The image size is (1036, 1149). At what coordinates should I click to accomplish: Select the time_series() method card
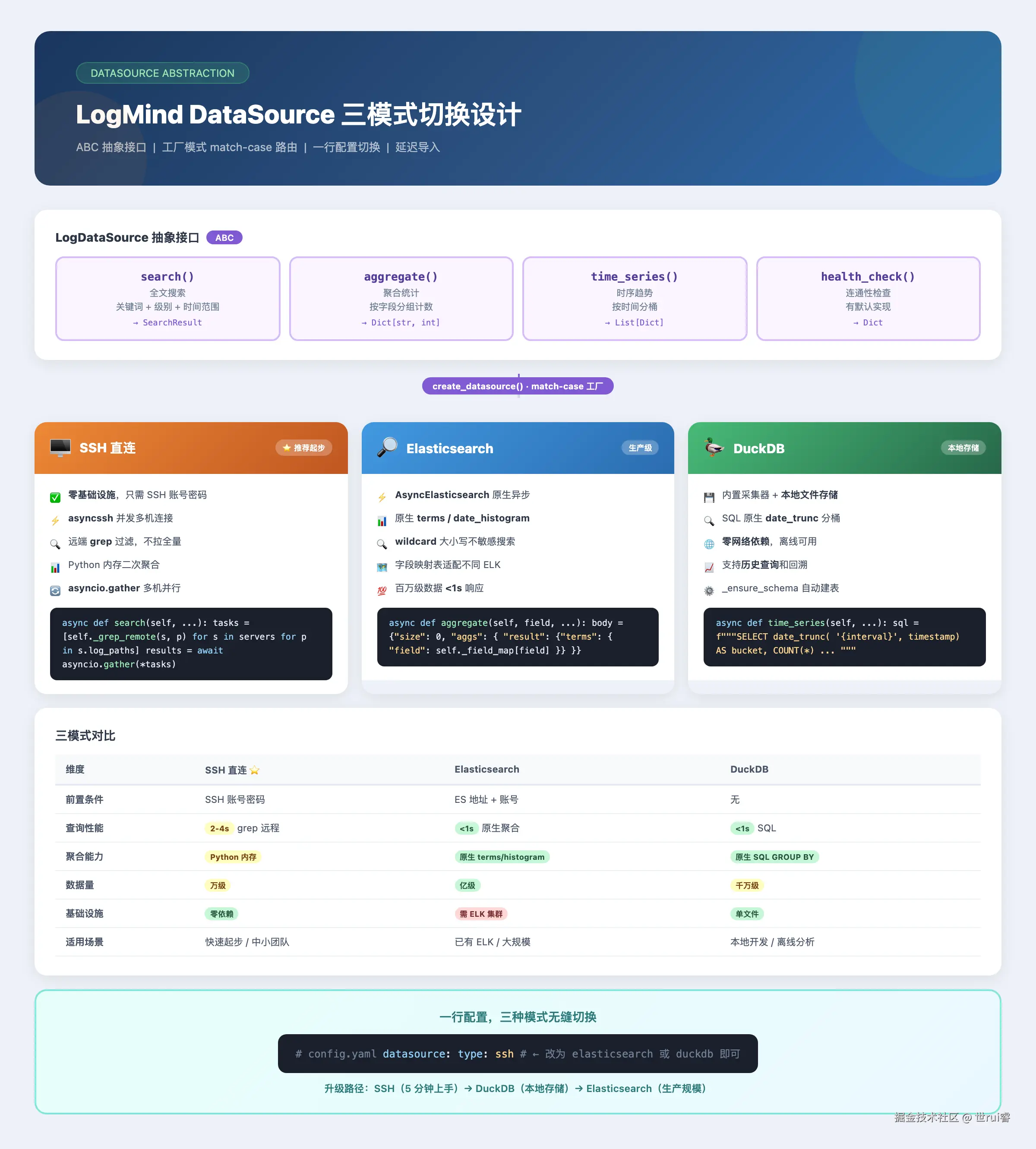pos(635,298)
